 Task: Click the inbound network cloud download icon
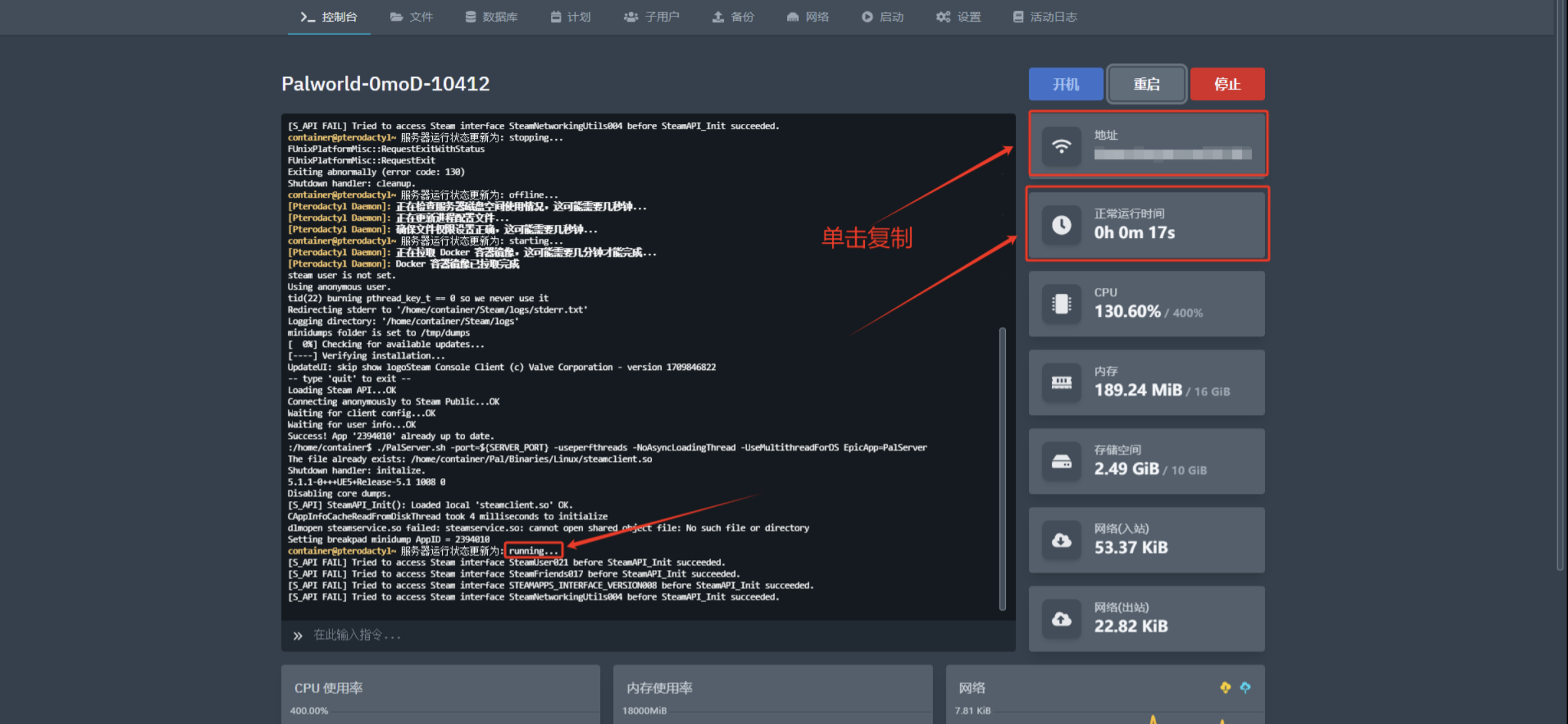1062,540
